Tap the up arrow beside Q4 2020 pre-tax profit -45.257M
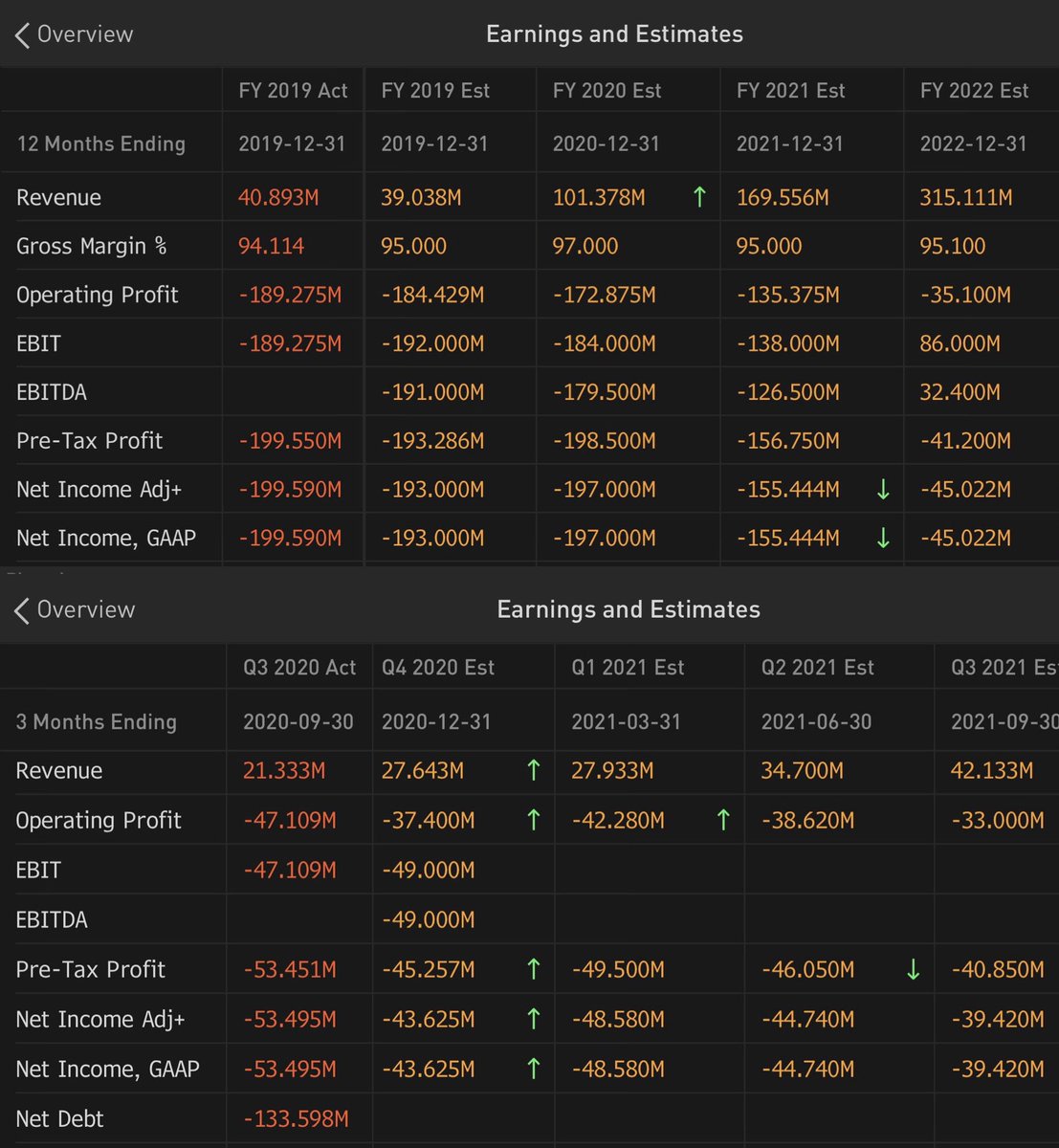This screenshot has width=1059, height=1148. tap(534, 969)
